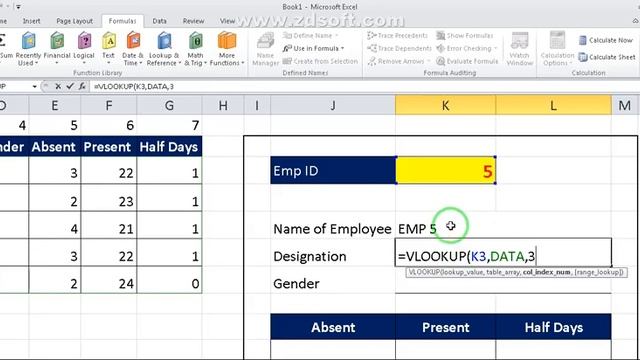Open the Watch Window
Viewport: 640px width, 360px height.
click(520, 49)
